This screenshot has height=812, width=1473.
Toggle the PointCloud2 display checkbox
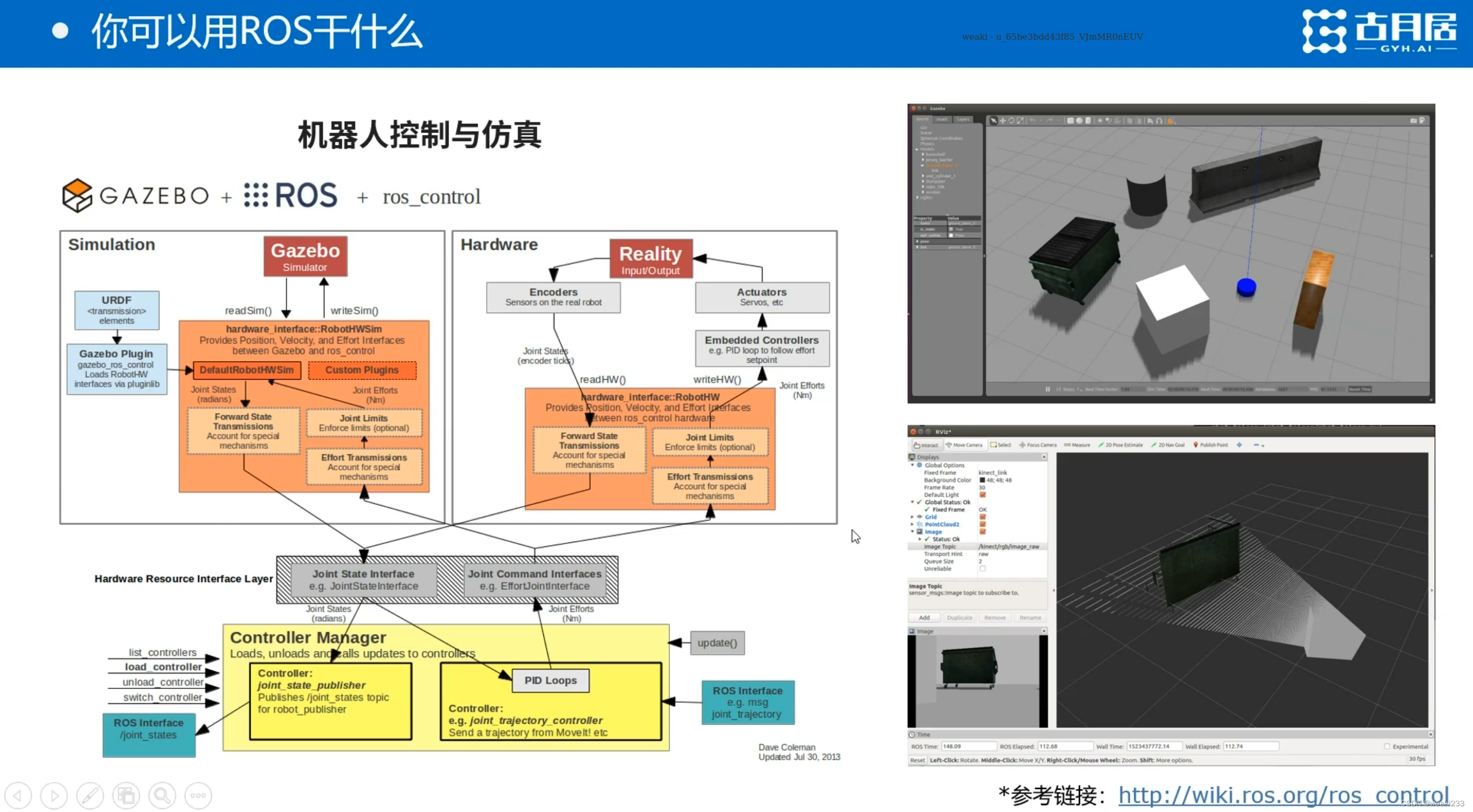(x=983, y=524)
